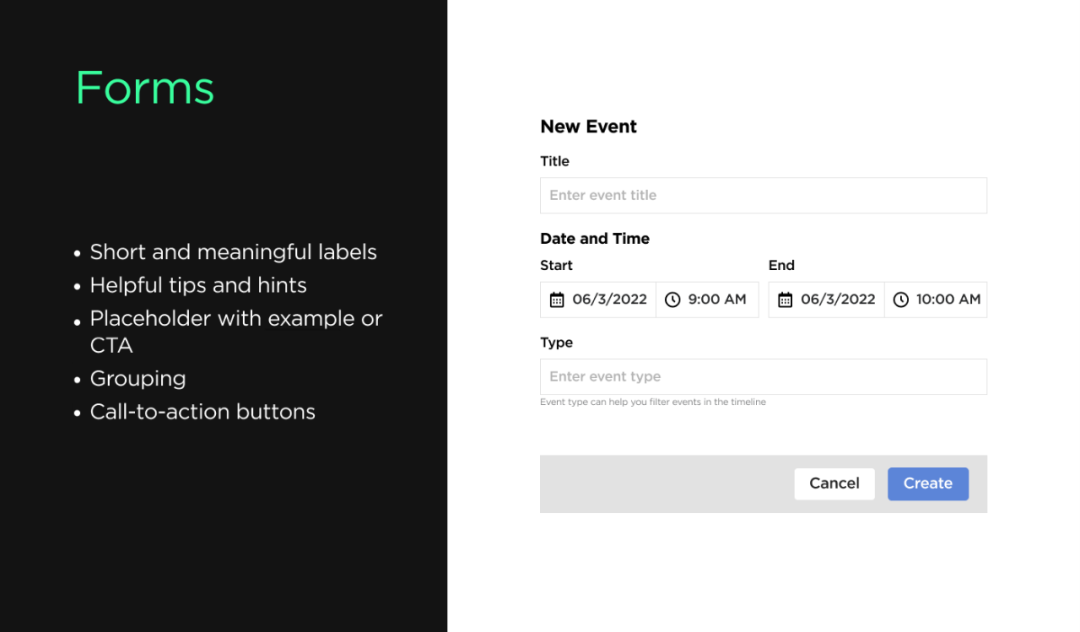
Task: Open the Start time picker showing 9:00 AM
Action: point(717,300)
